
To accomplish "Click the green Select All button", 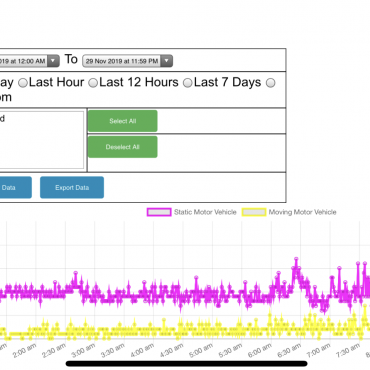I will coord(123,121).
